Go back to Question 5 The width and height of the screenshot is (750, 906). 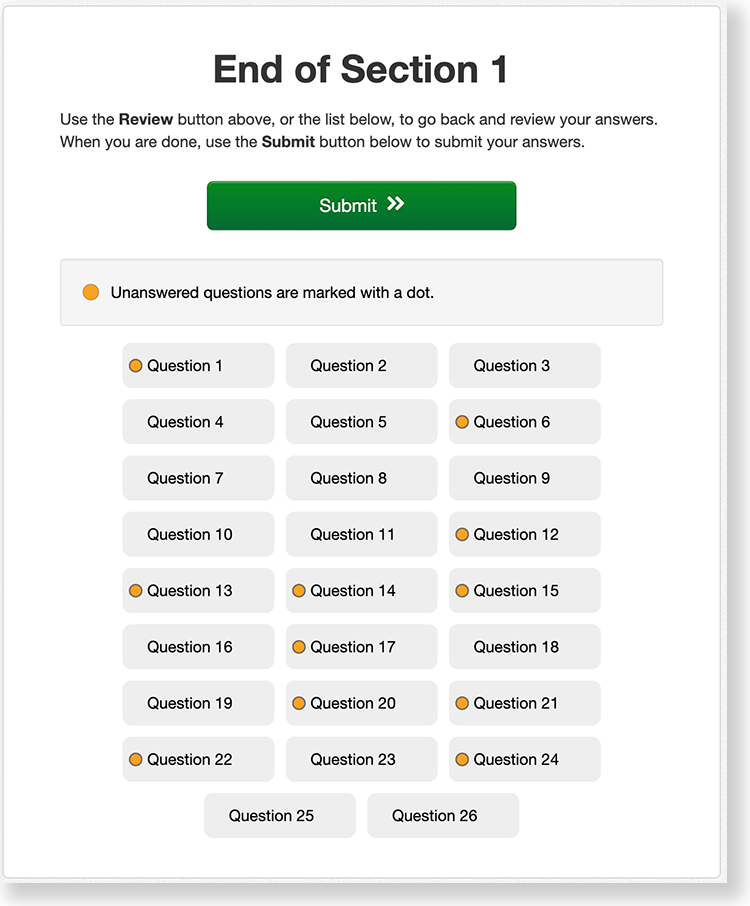(361, 422)
